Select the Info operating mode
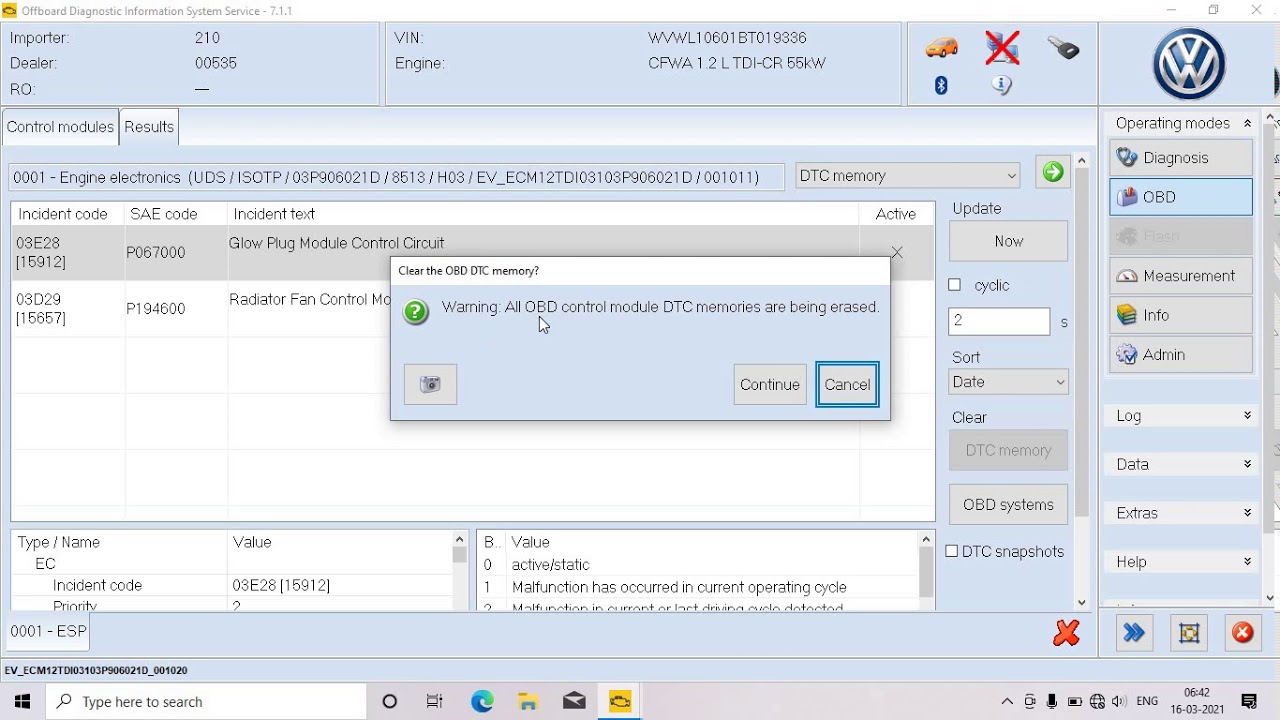The image size is (1280, 720). [x=1180, y=315]
